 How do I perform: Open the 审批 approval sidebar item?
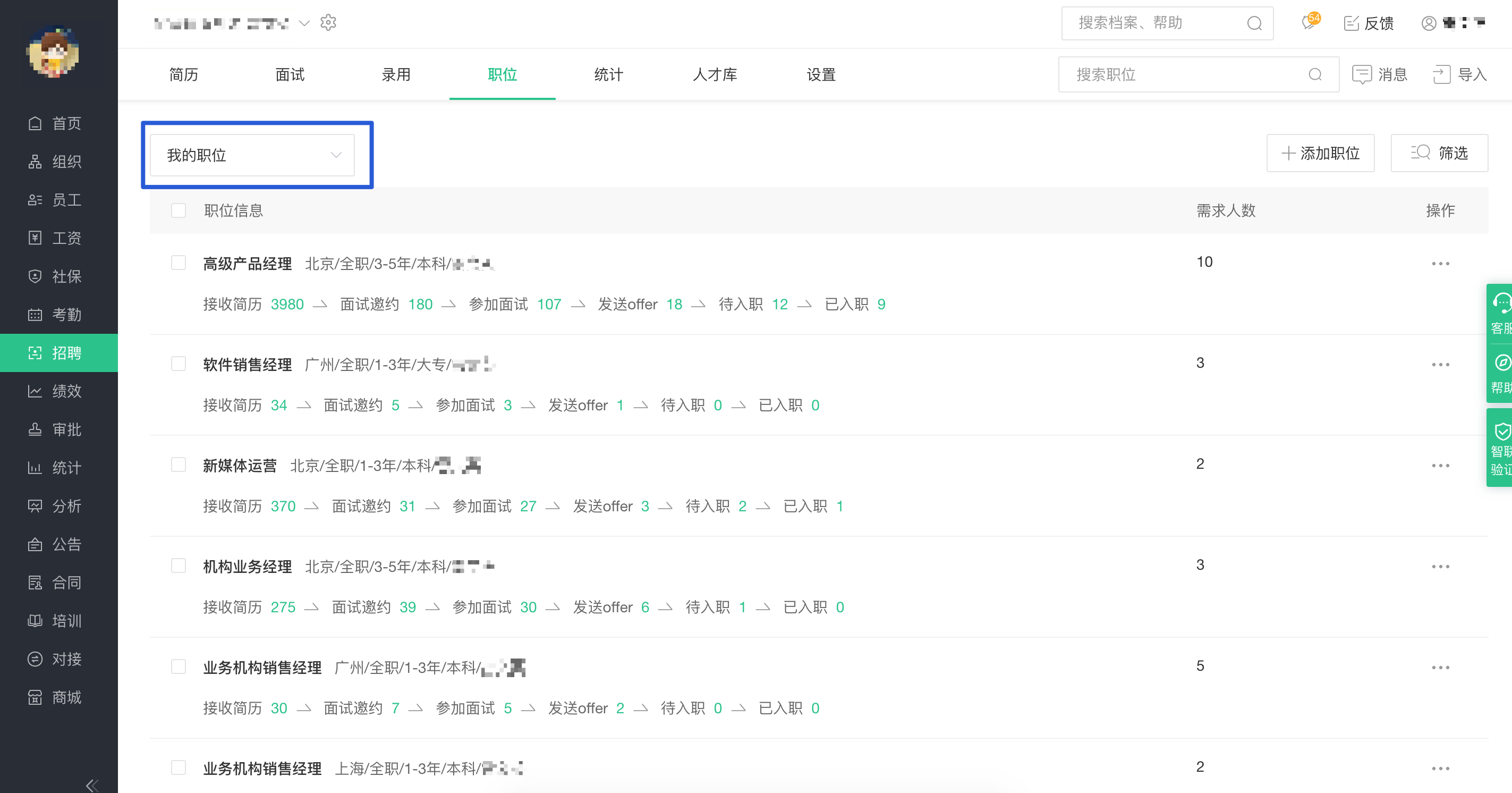(x=58, y=429)
